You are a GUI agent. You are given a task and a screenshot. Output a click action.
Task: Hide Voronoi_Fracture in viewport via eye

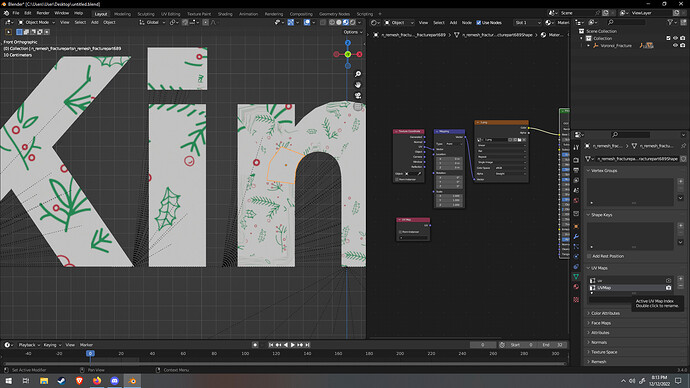tap(675, 45)
